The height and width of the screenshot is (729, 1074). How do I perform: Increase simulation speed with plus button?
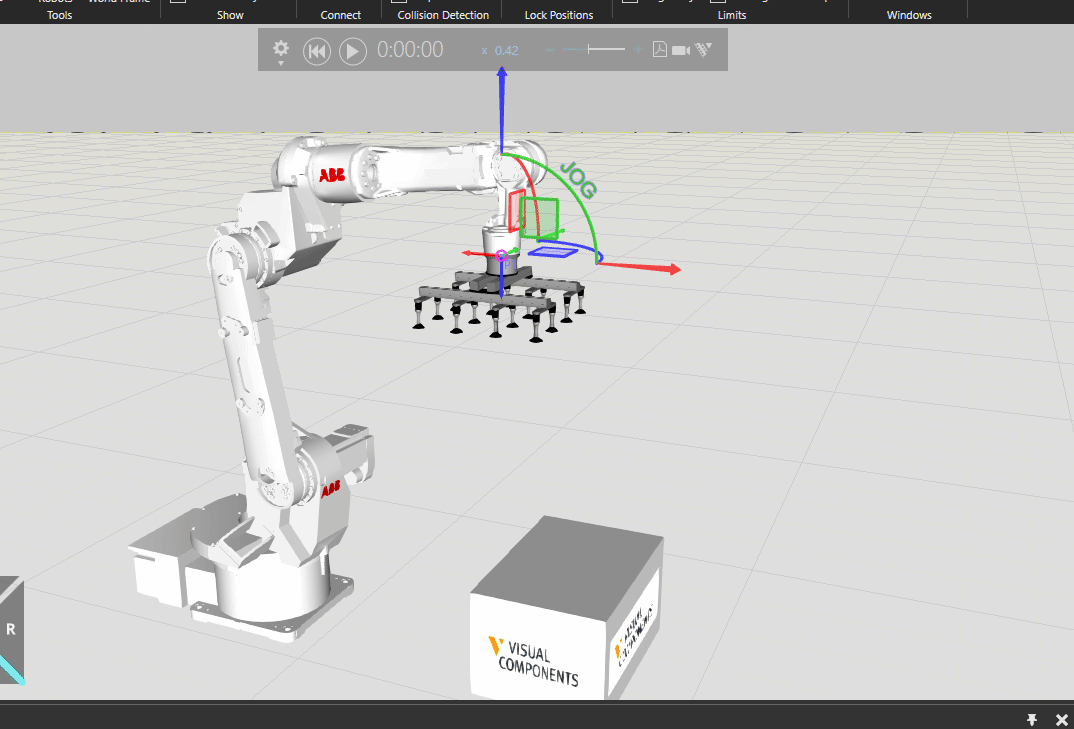638,49
